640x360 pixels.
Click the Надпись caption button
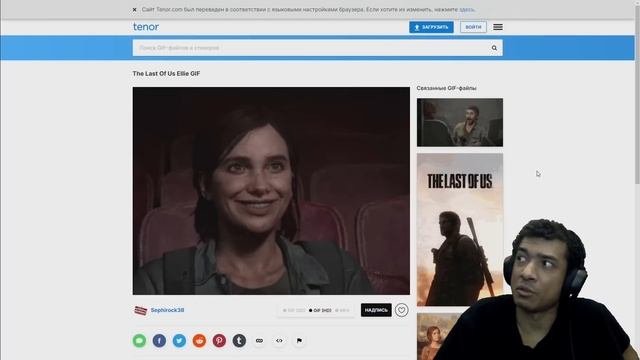tap(376, 310)
